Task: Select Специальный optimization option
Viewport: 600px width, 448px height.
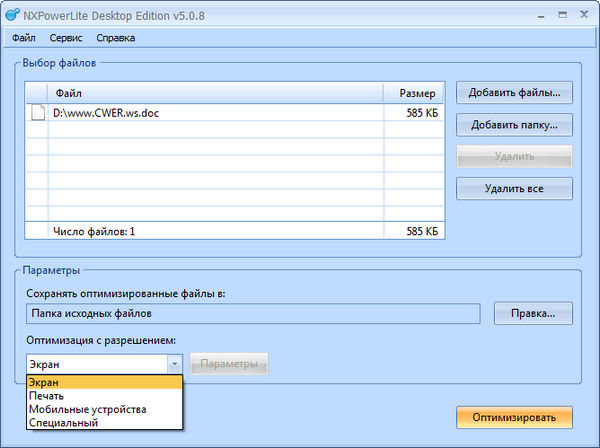Action: (x=105, y=423)
